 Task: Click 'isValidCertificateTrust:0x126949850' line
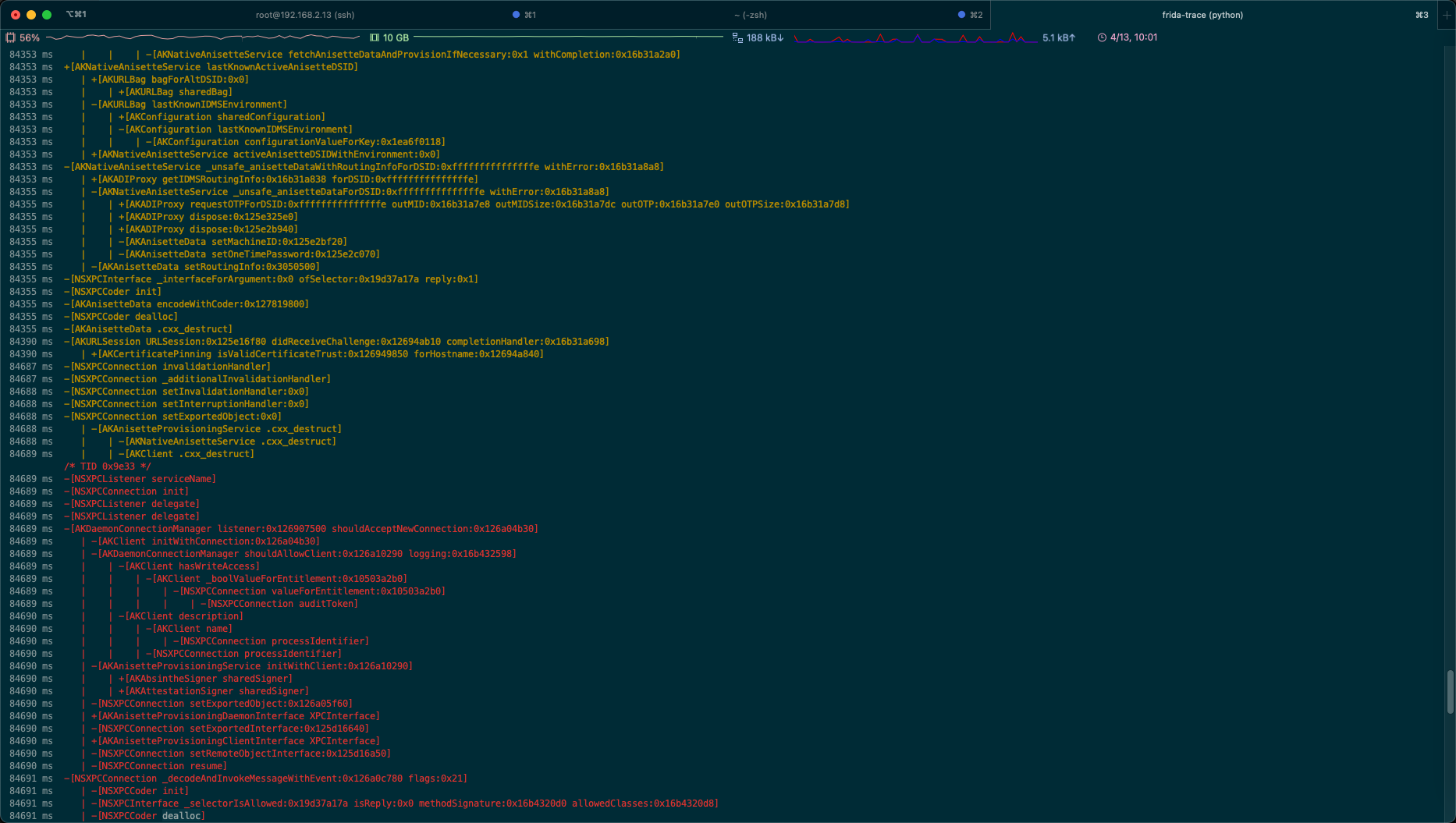[318, 354]
